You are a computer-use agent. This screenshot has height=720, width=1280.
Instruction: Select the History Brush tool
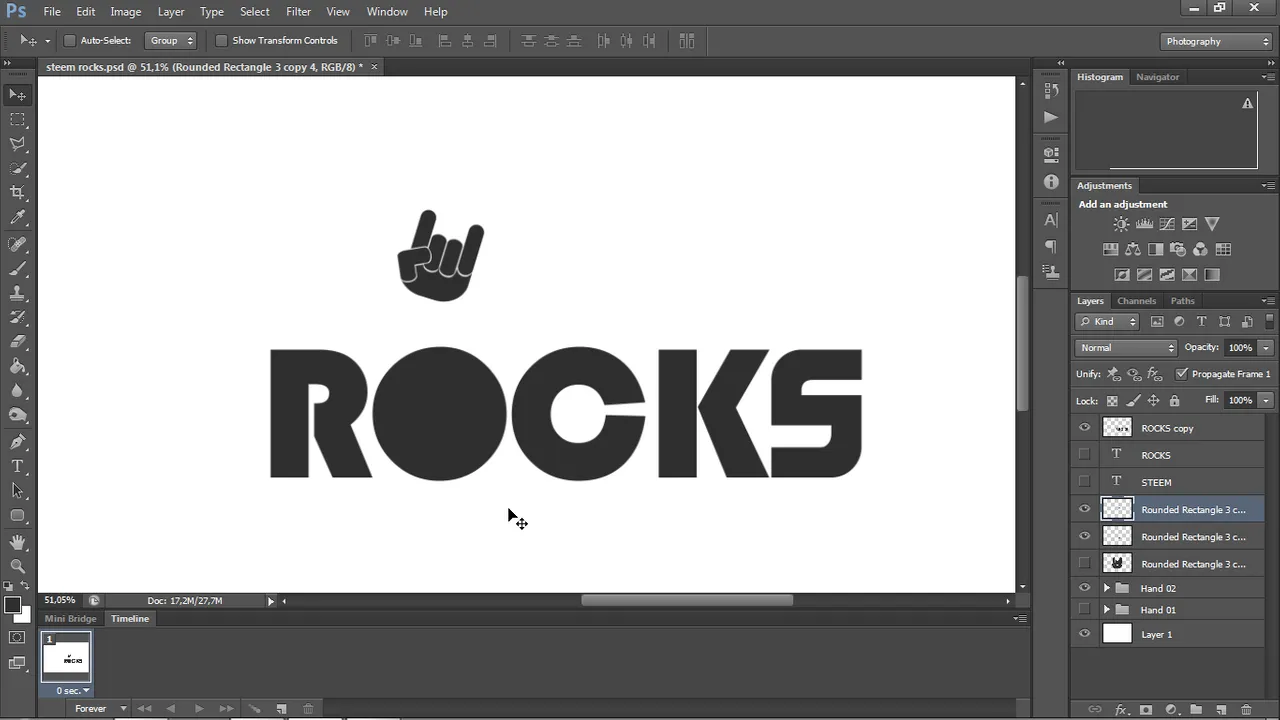pyautogui.click(x=18, y=317)
